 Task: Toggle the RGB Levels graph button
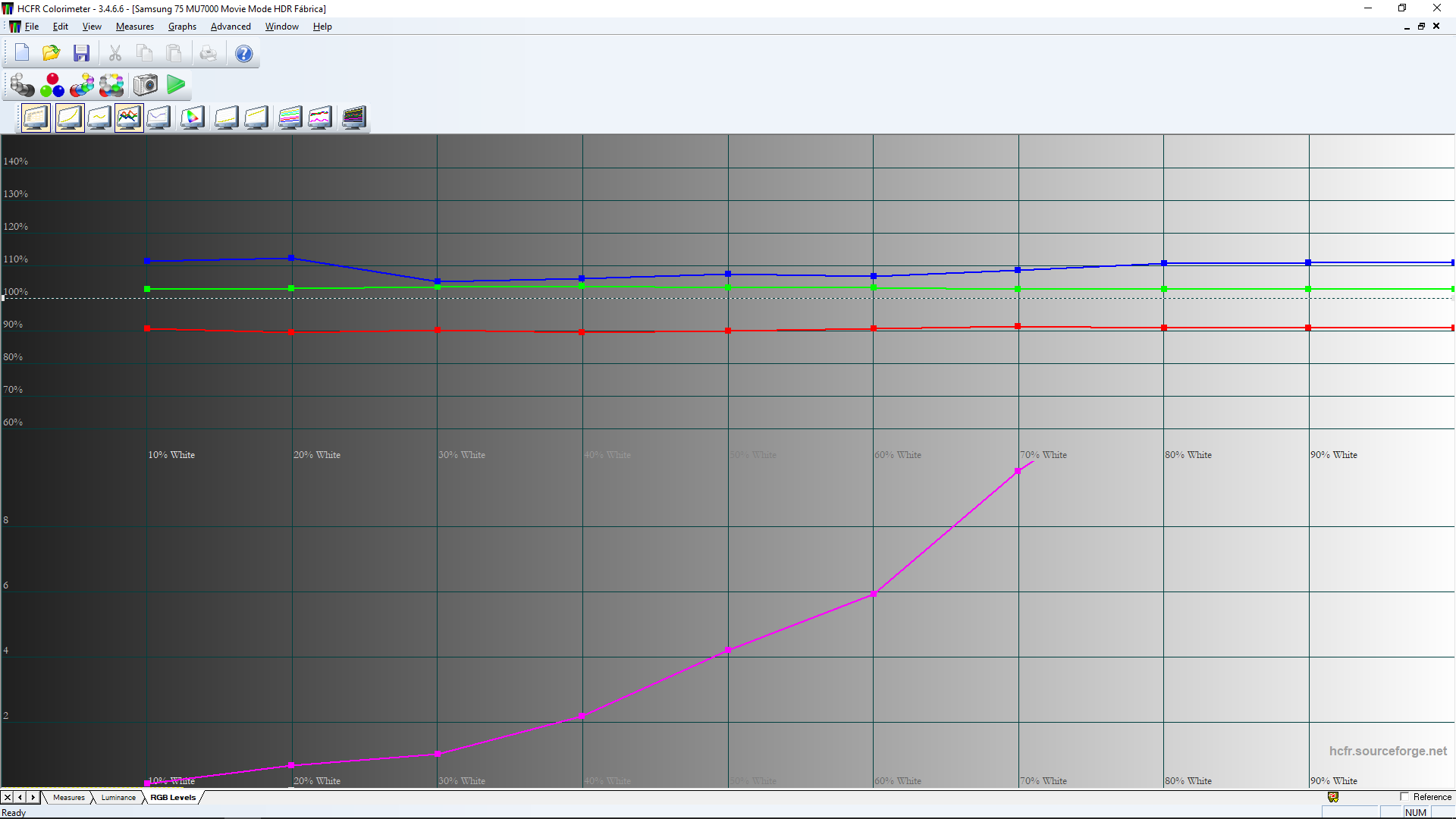click(129, 118)
